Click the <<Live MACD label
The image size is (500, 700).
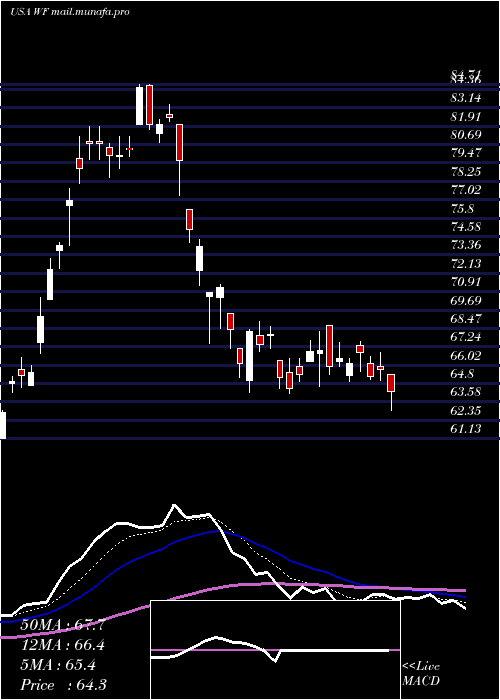coord(421,674)
